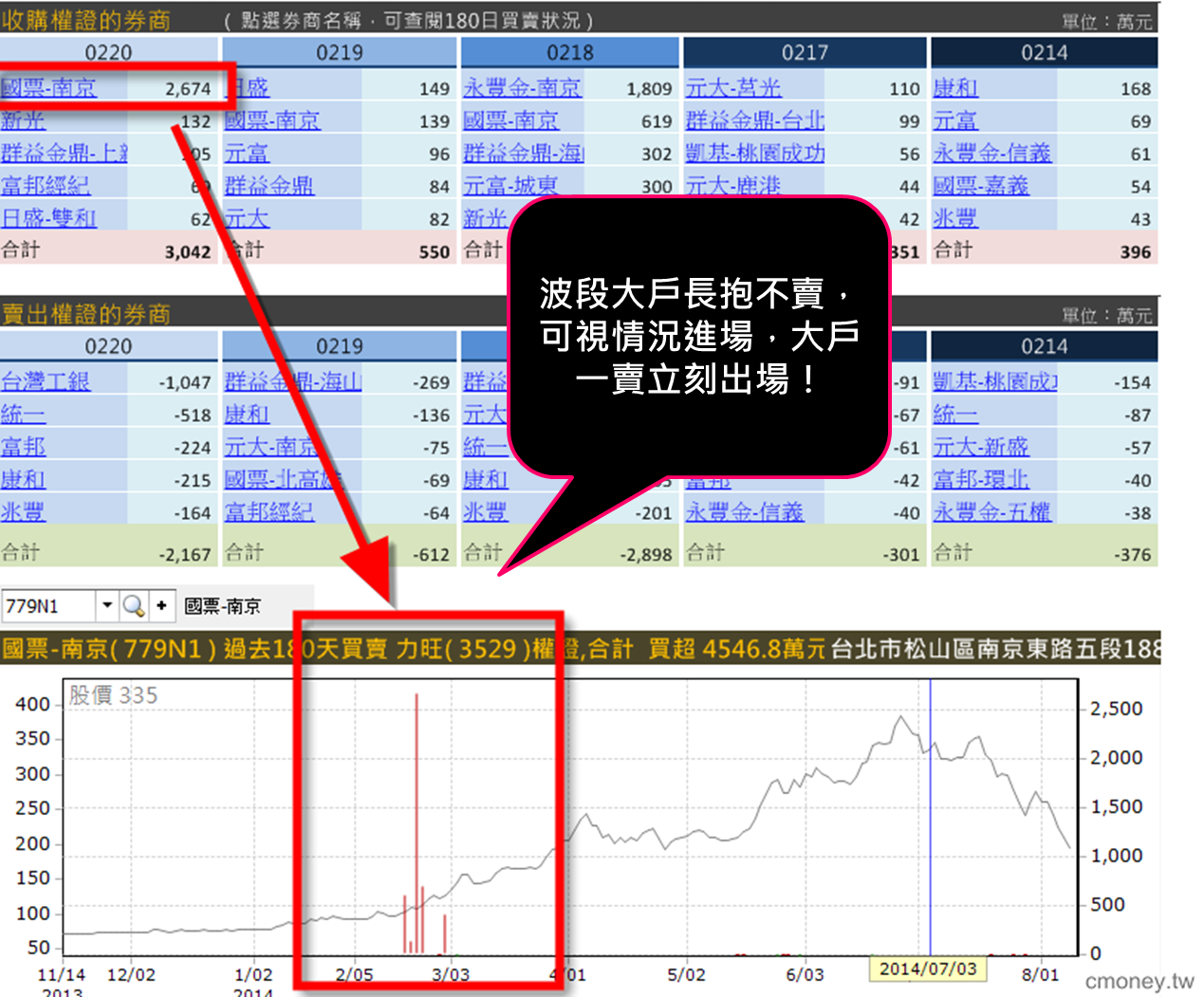
Task: Open 凱基-桃園成功 link in 0214 sell column
Action: (x=995, y=381)
